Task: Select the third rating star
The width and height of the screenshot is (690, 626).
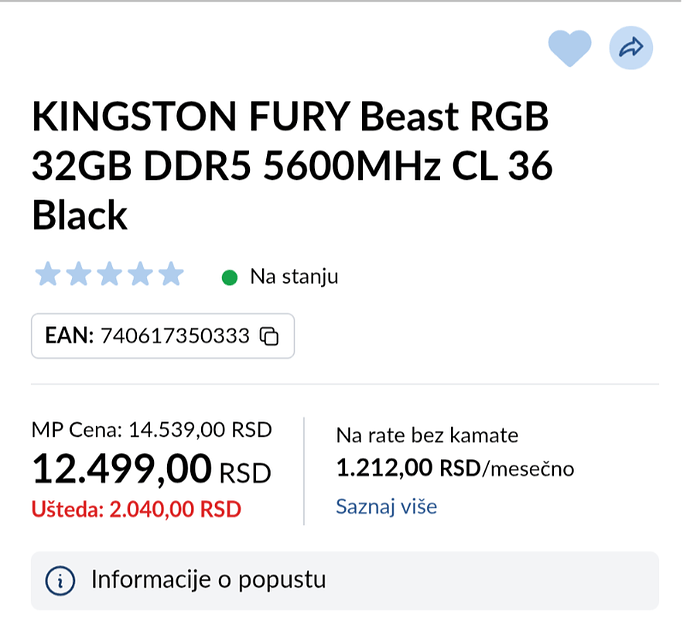Action: (109, 275)
